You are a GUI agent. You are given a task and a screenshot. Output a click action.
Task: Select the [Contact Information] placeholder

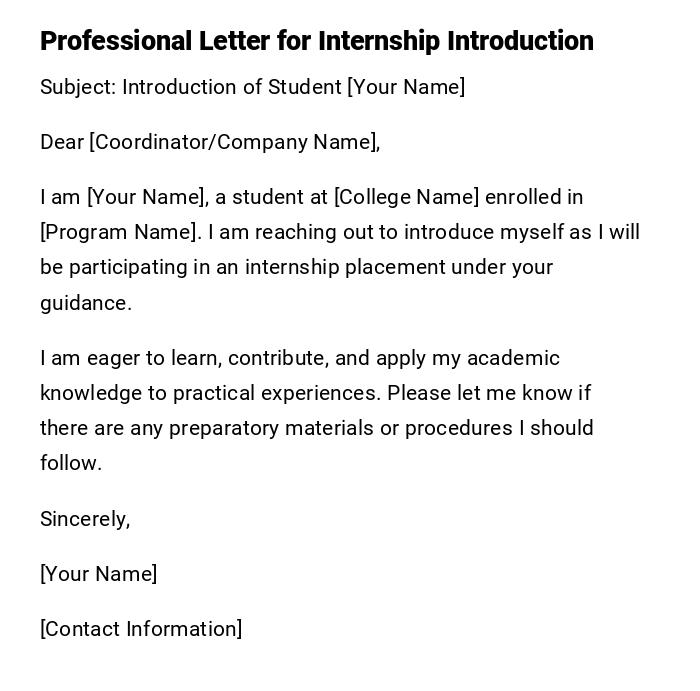coord(141,629)
